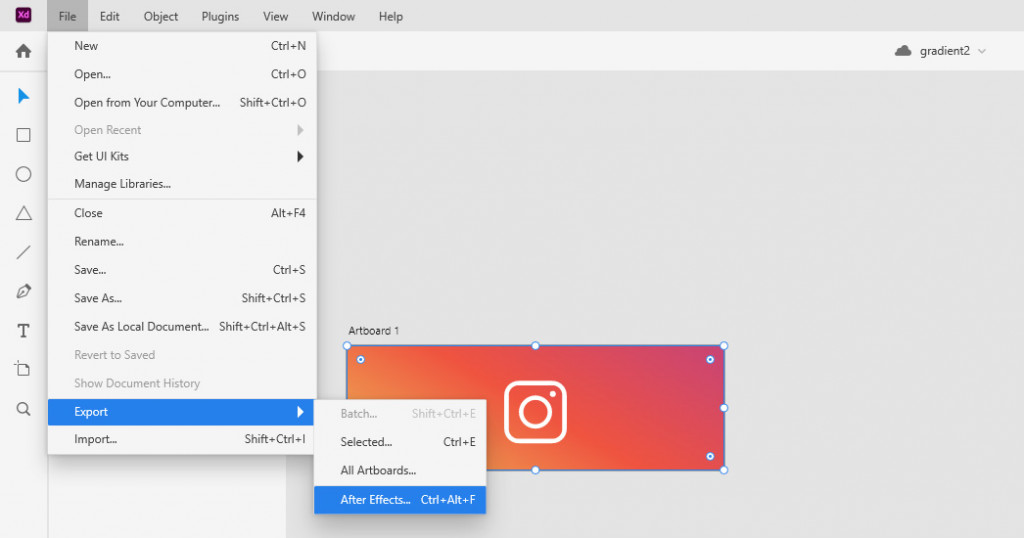Click the Adobe XD app logo

click(x=24, y=15)
